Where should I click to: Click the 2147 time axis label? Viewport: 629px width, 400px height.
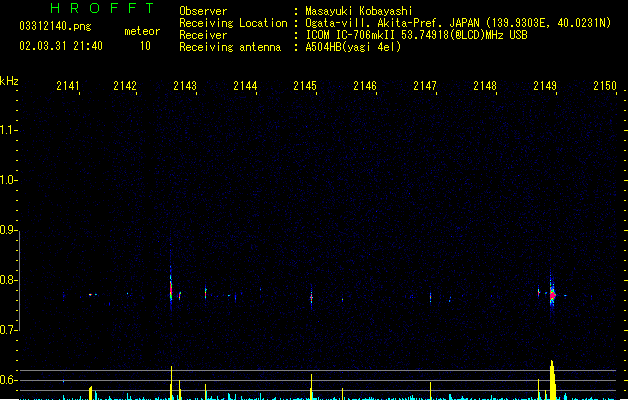[425, 86]
